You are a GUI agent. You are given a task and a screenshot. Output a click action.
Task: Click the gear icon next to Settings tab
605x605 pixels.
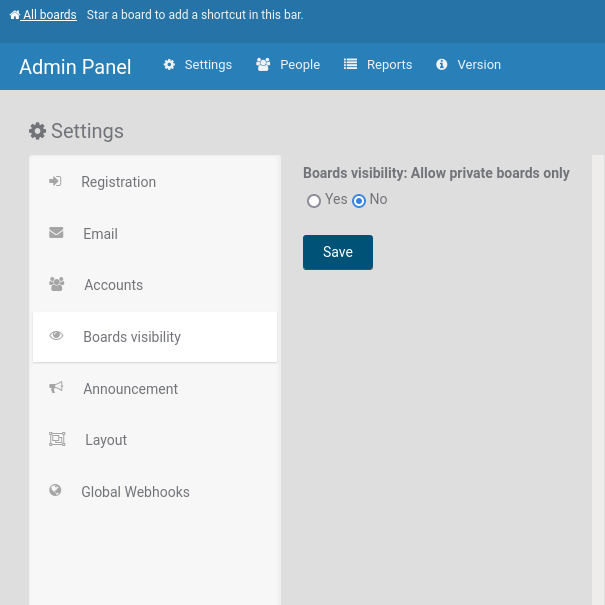click(x=169, y=65)
